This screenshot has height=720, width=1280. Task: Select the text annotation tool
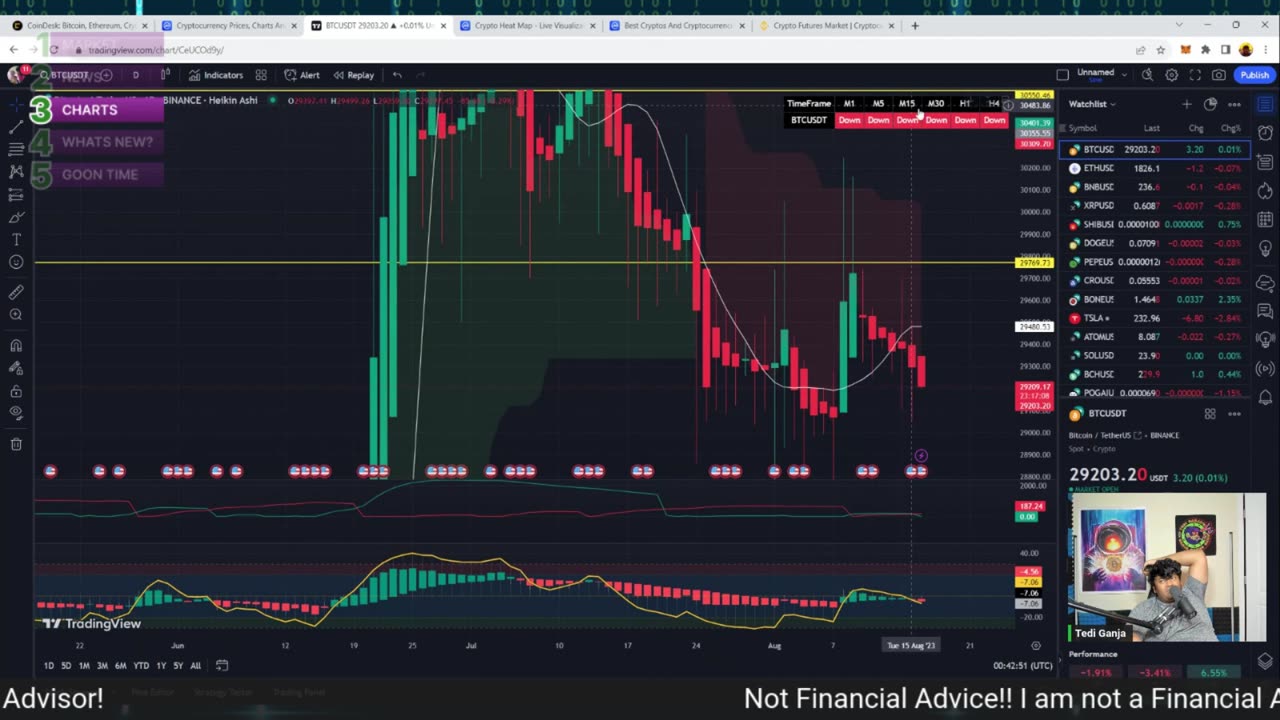tap(16, 240)
